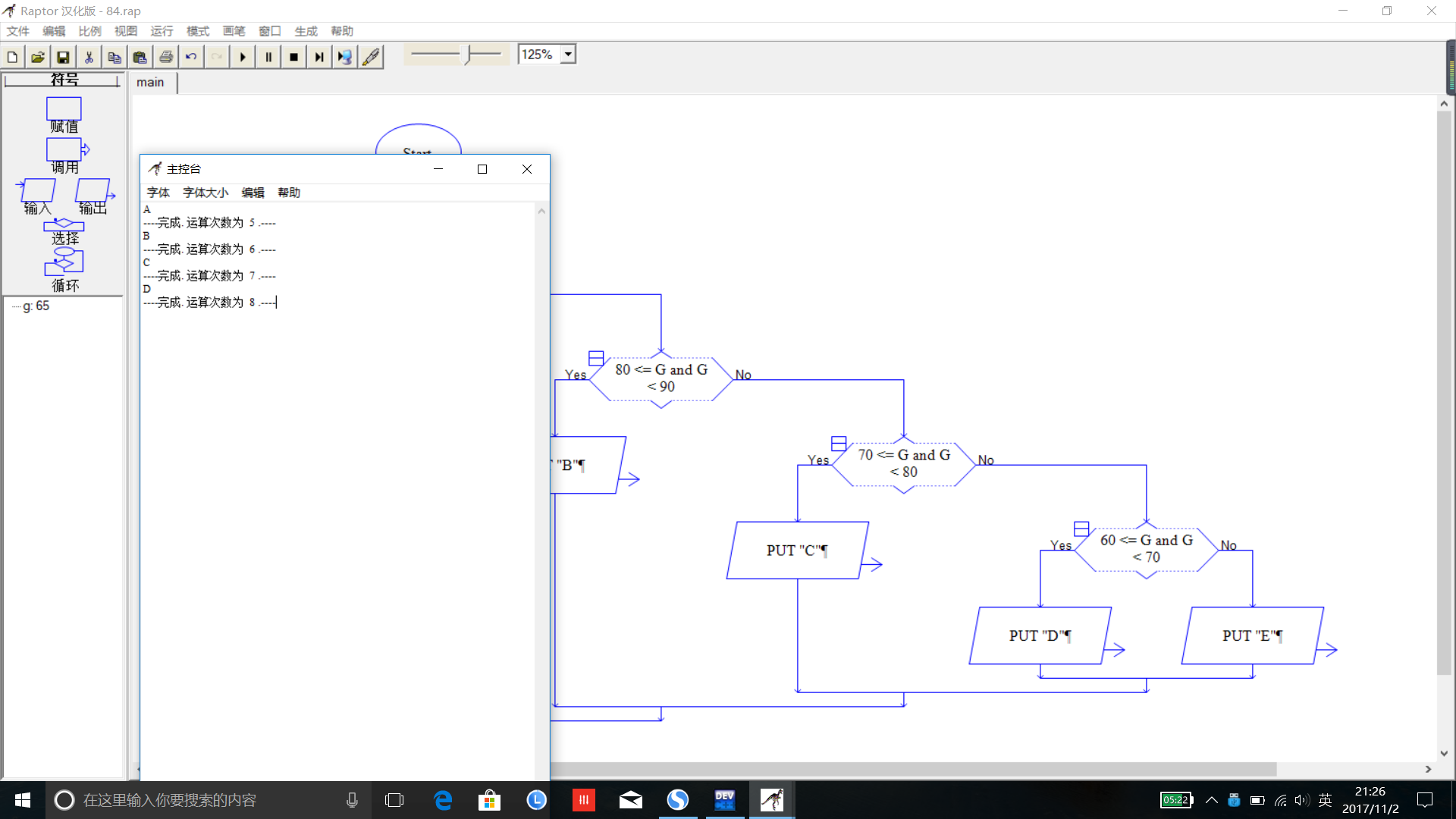This screenshot has width=1456, height=819.
Task: Open the 模式 menu
Action: (x=198, y=31)
